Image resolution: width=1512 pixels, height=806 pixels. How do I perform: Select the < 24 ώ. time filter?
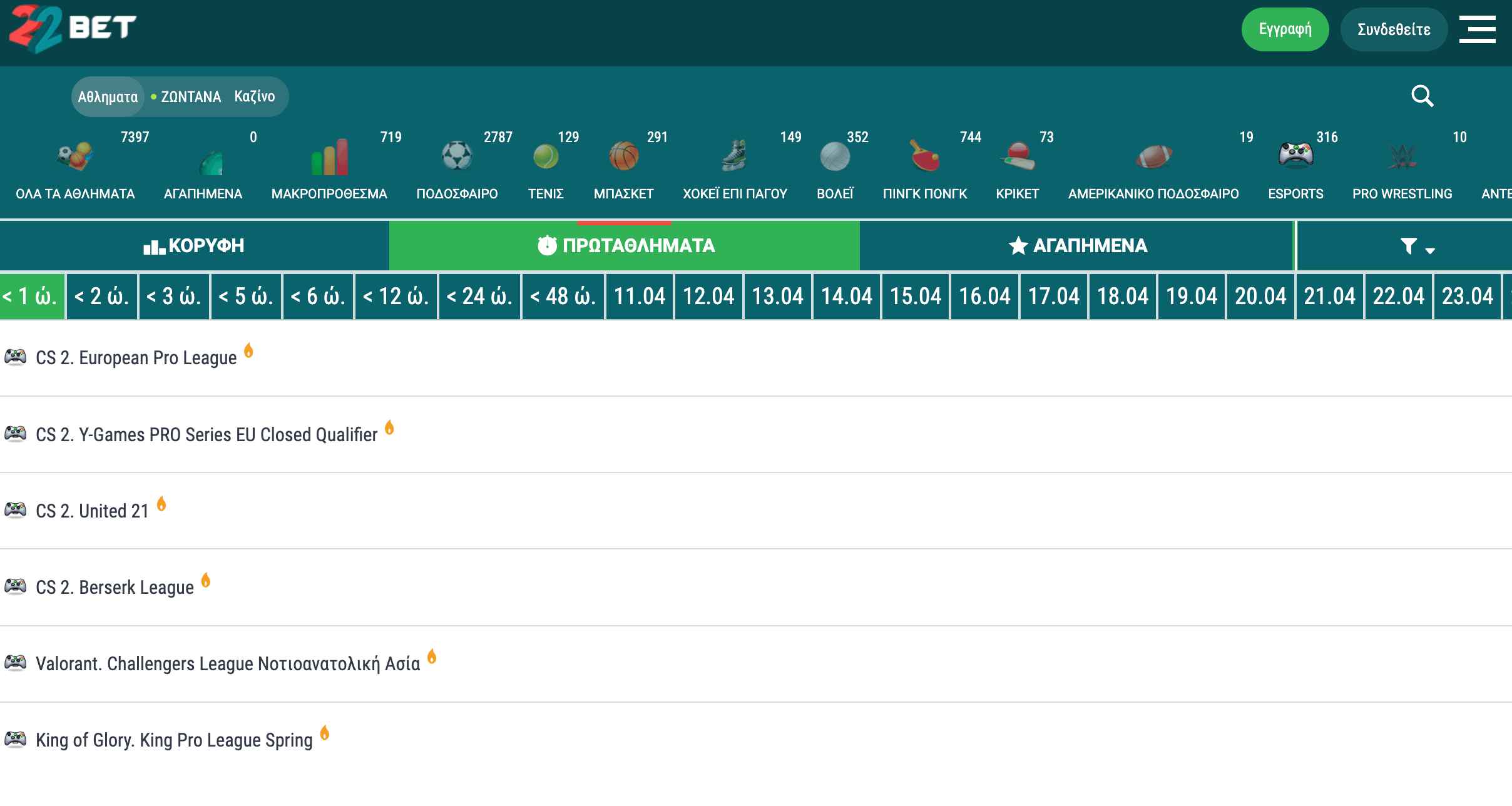point(479,296)
